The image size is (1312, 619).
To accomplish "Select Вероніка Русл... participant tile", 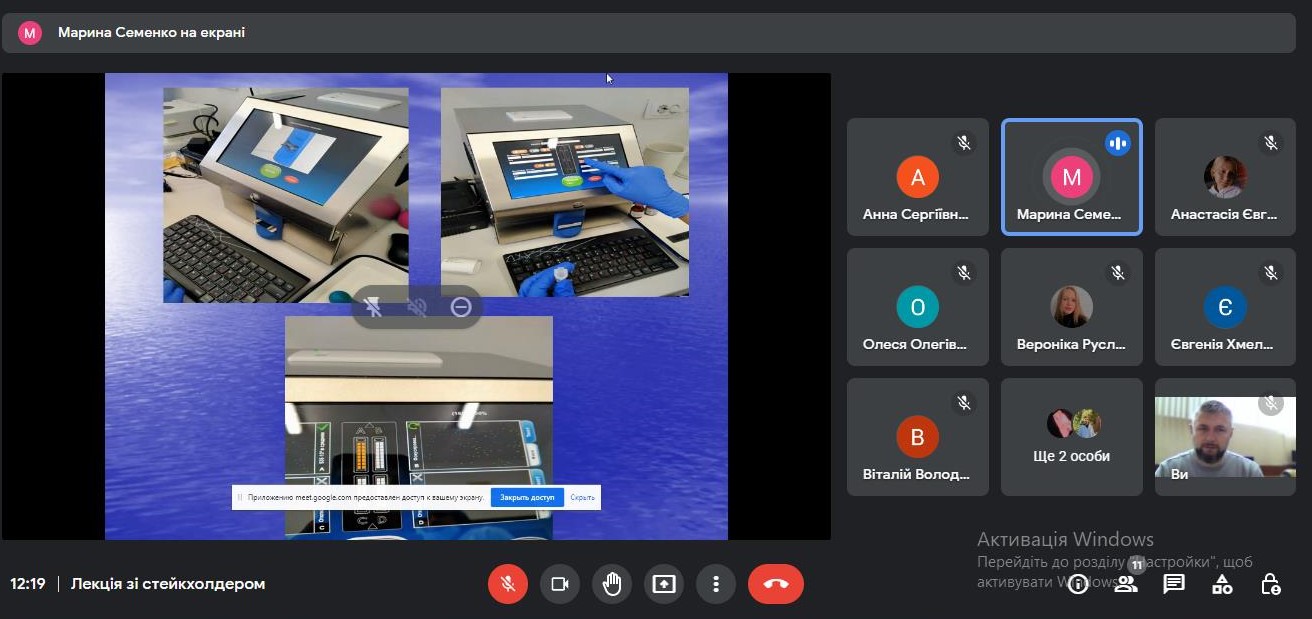I will (1072, 307).
